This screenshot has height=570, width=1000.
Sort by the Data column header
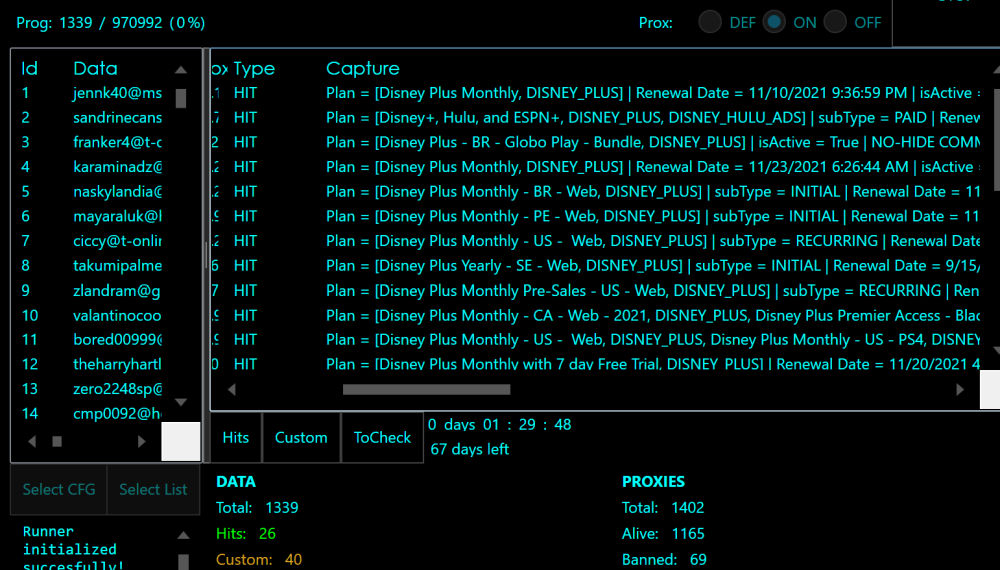pos(95,68)
